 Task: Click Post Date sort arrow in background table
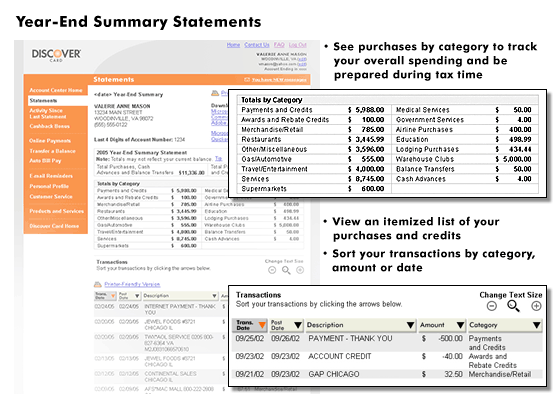137,296
